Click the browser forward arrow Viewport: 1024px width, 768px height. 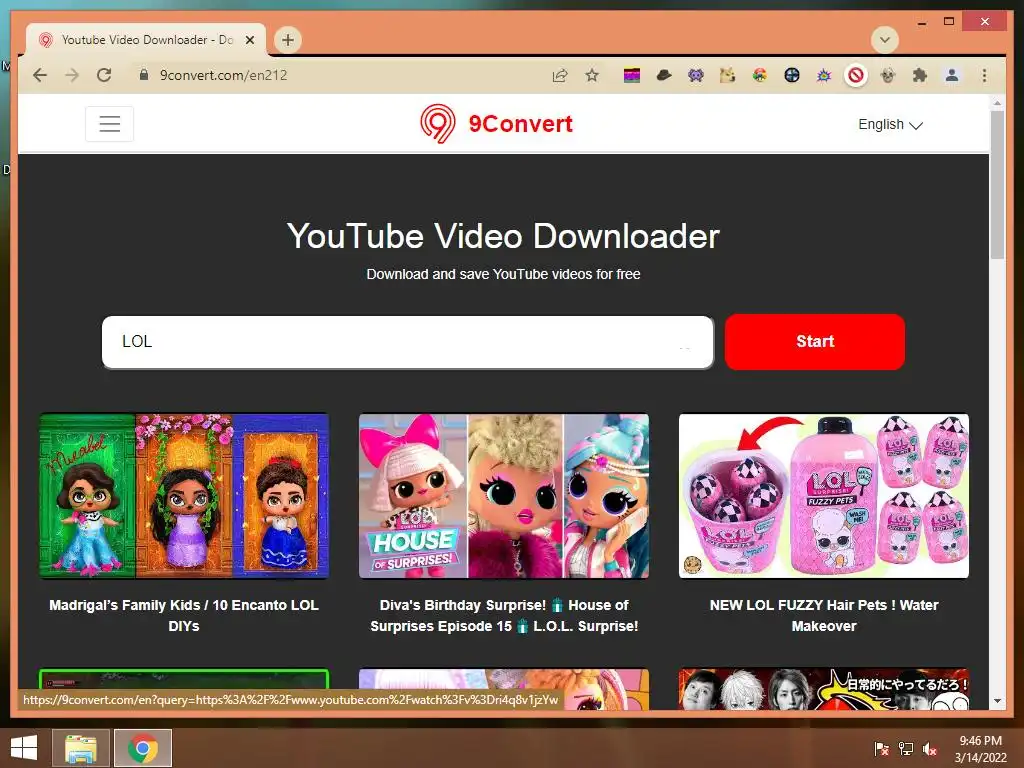(72, 75)
